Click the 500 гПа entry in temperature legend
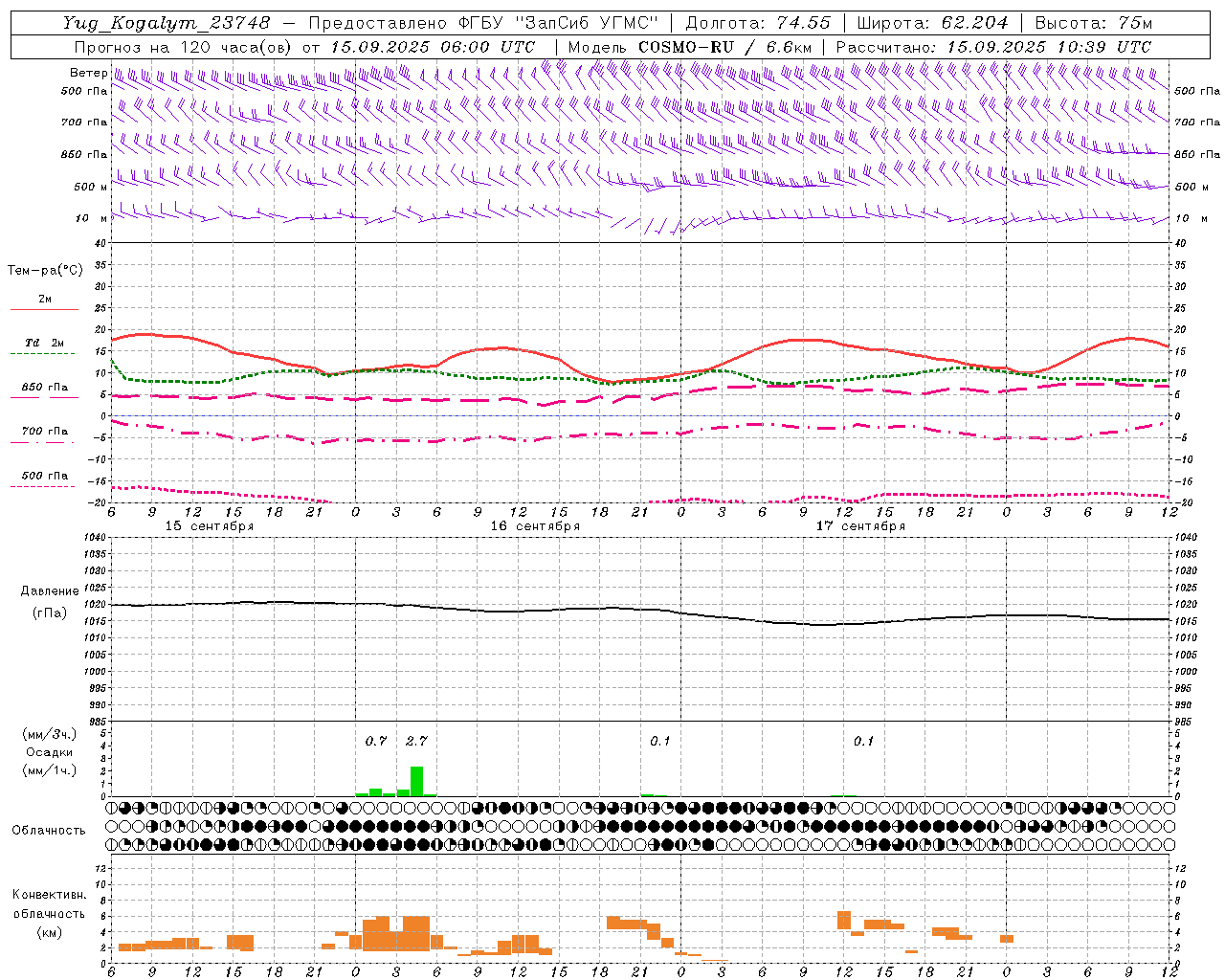The height and width of the screenshot is (980, 1225). pyautogui.click(x=45, y=476)
